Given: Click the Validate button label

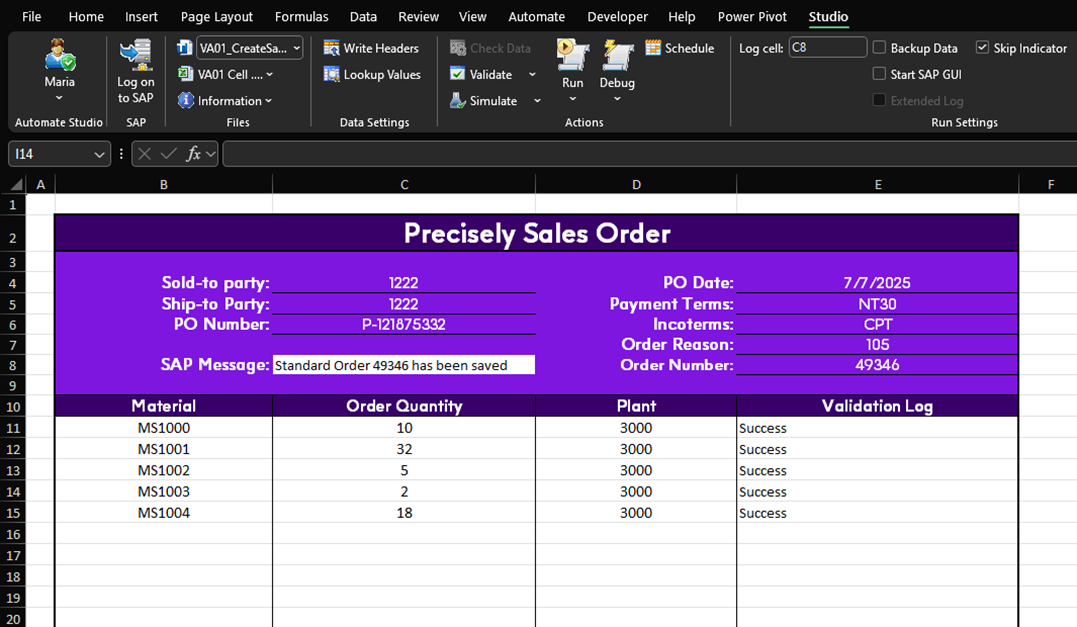Looking at the screenshot, I should (x=490, y=74).
